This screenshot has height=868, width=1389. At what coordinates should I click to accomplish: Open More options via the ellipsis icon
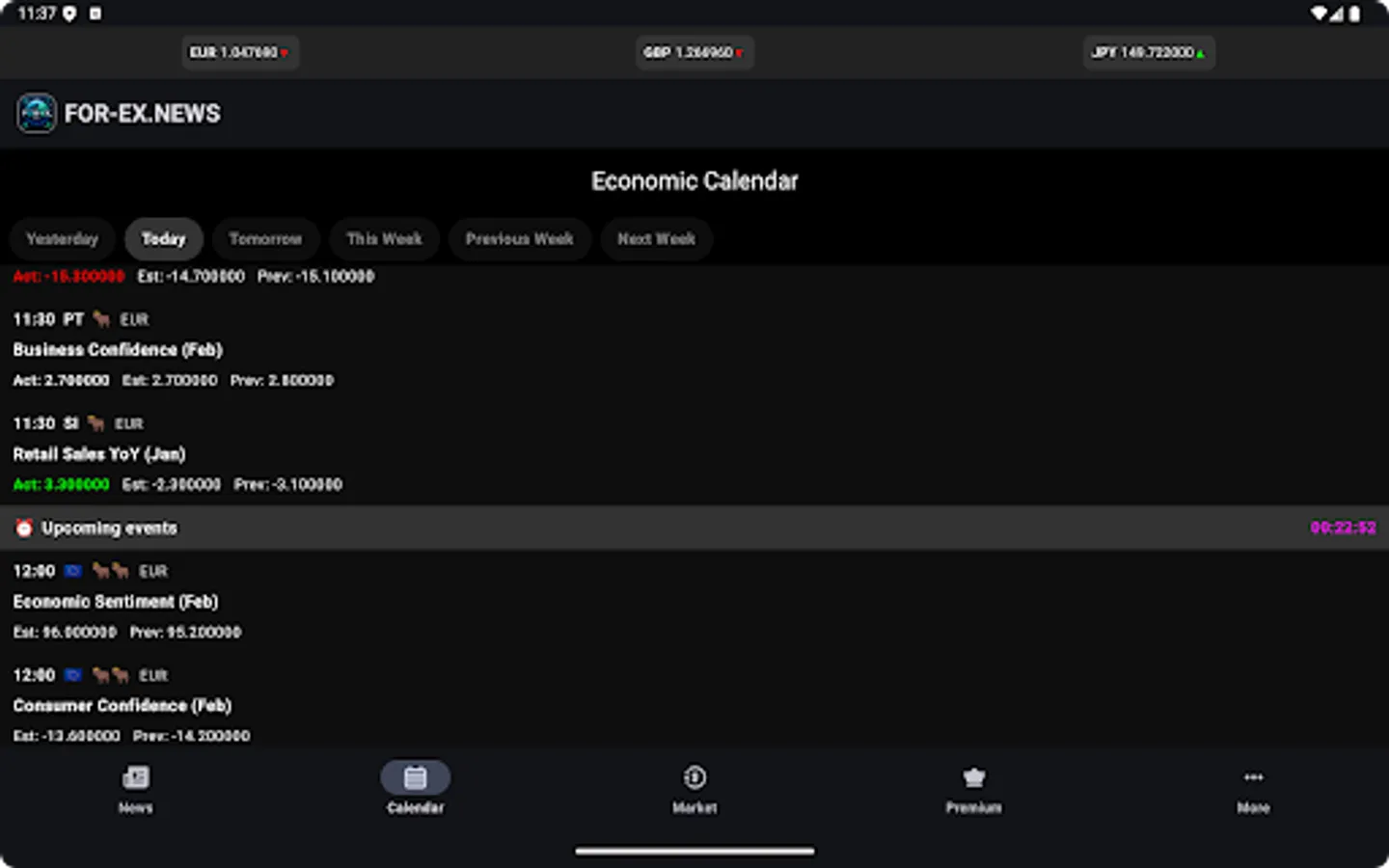tap(1253, 776)
